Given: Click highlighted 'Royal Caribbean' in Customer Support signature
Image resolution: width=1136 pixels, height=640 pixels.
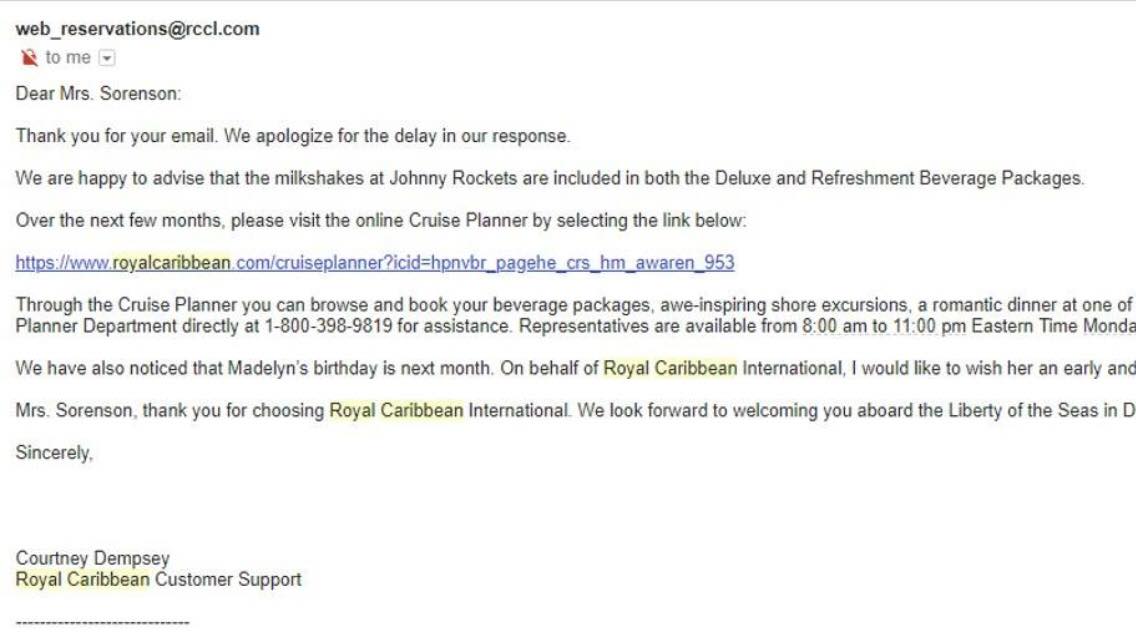Looking at the screenshot, I should click(x=83, y=579).
